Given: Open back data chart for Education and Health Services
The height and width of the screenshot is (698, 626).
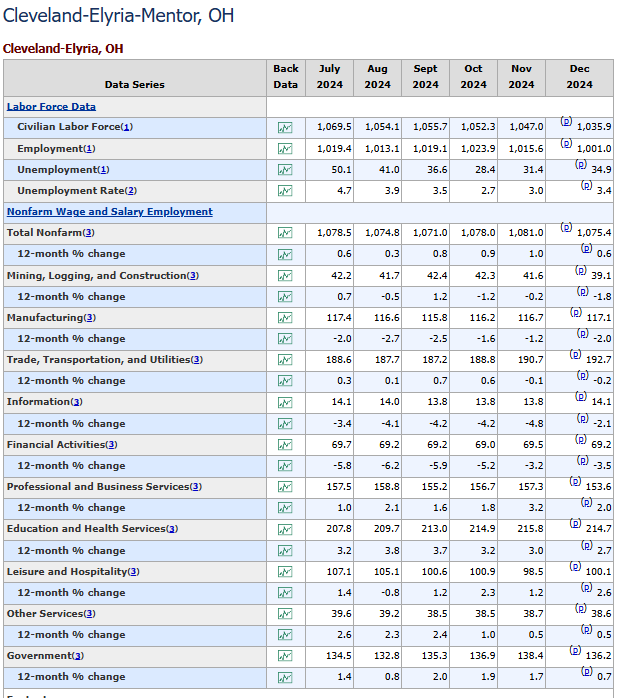Looking at the screenshot, I should coord(285,529).
